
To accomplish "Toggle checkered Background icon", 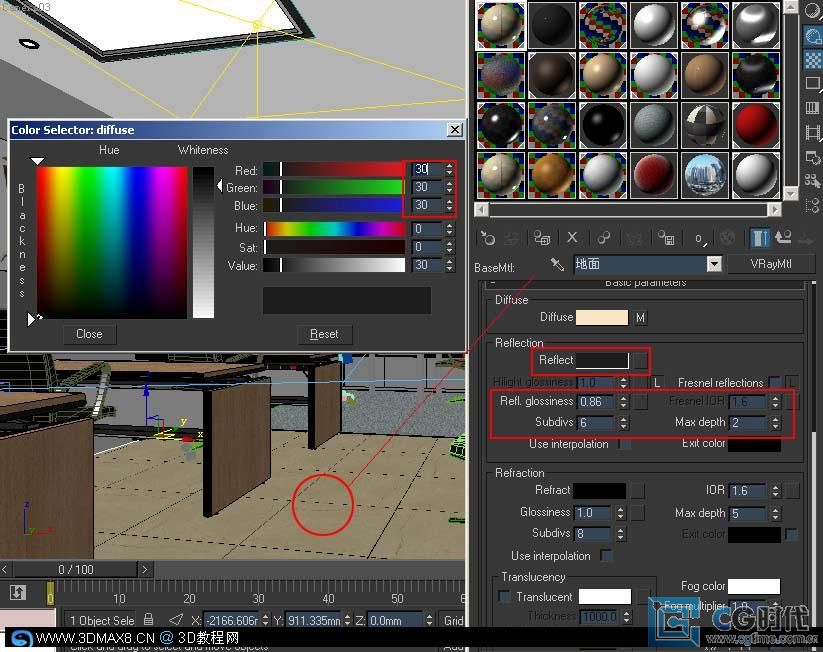I will pyautogui.click(x=813, y=60).
